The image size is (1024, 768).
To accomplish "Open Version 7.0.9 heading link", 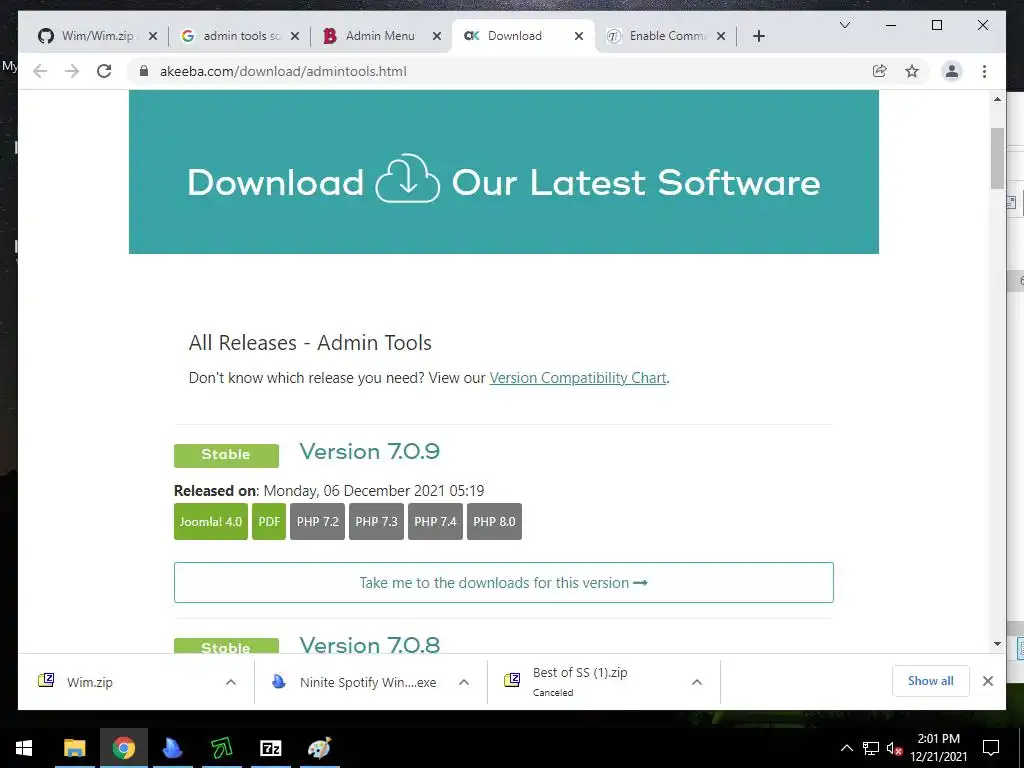I will point(370,451).
